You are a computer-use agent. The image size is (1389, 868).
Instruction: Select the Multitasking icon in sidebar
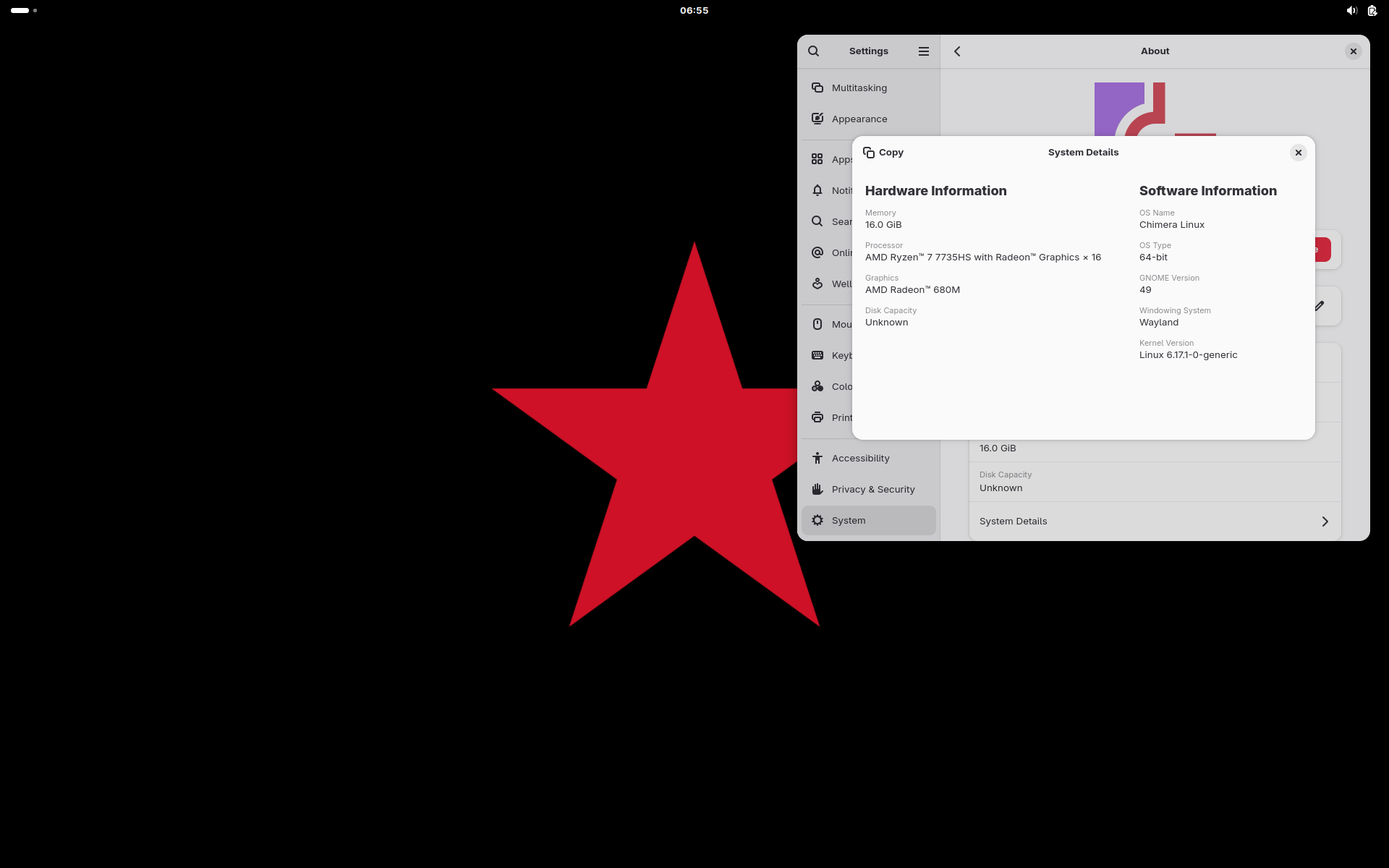[x=817, y=88]
